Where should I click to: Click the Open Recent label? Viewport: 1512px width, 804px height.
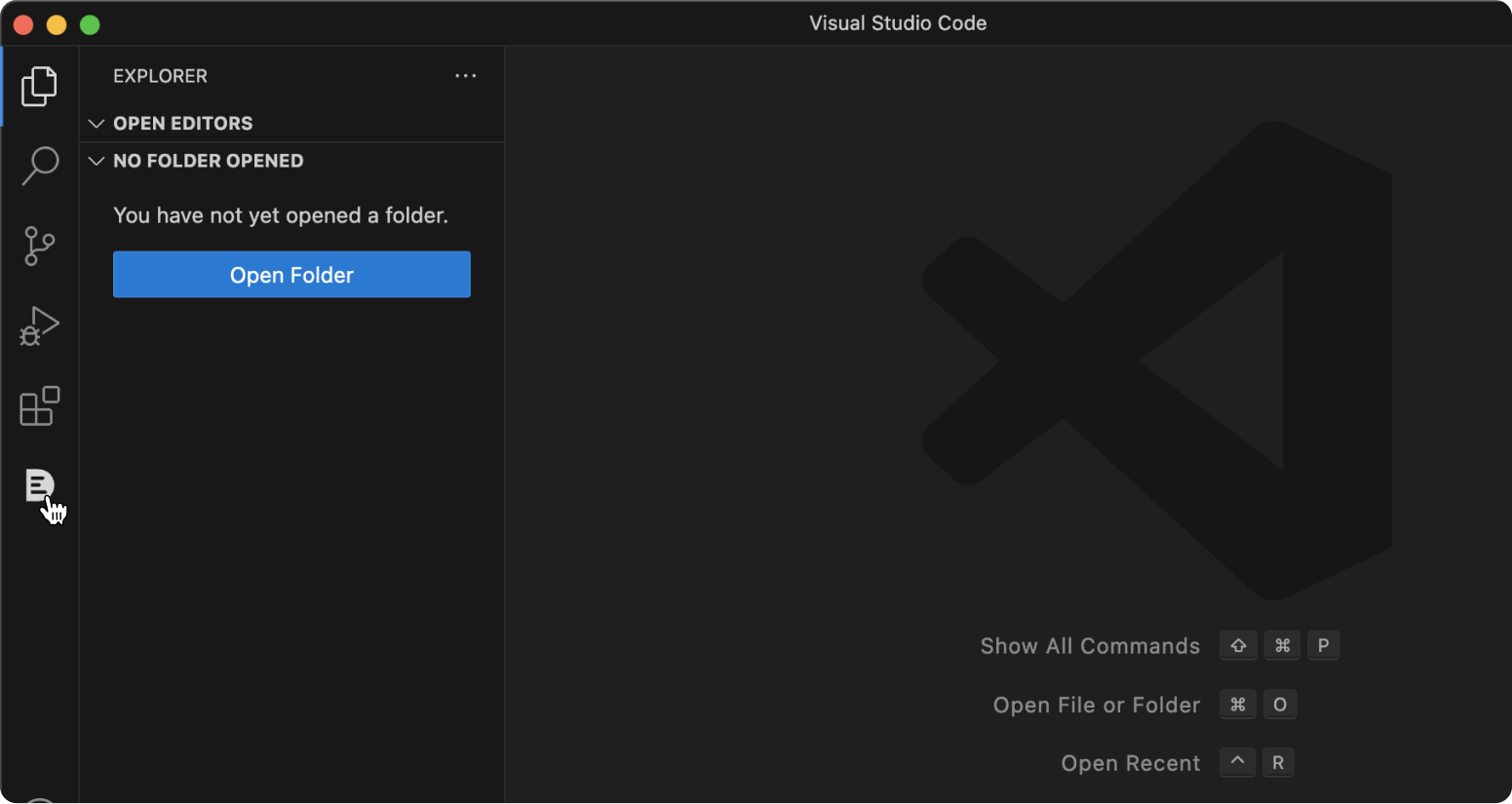point(1131,763)
